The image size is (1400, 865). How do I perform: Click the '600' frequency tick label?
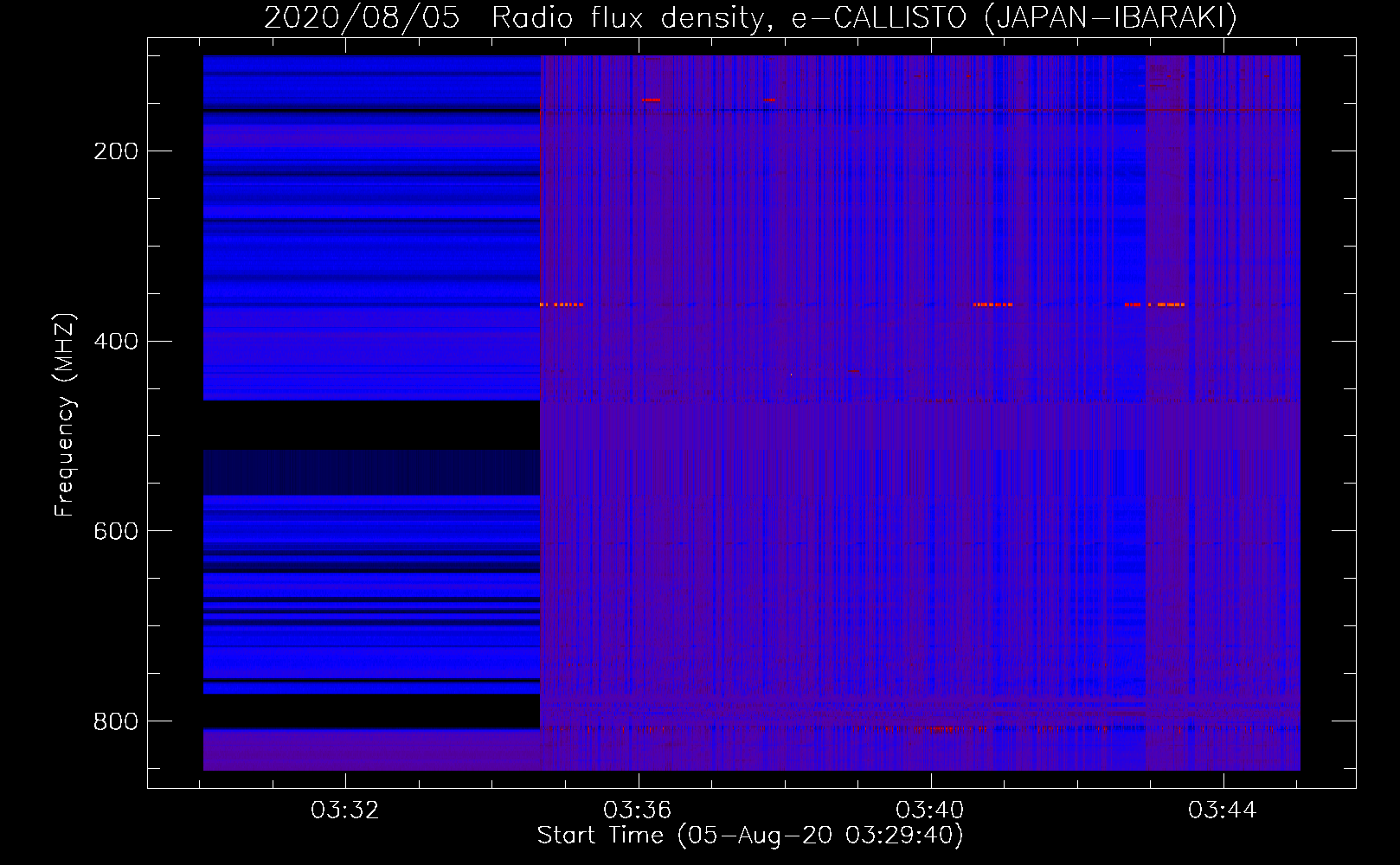[x=116, y=531]
